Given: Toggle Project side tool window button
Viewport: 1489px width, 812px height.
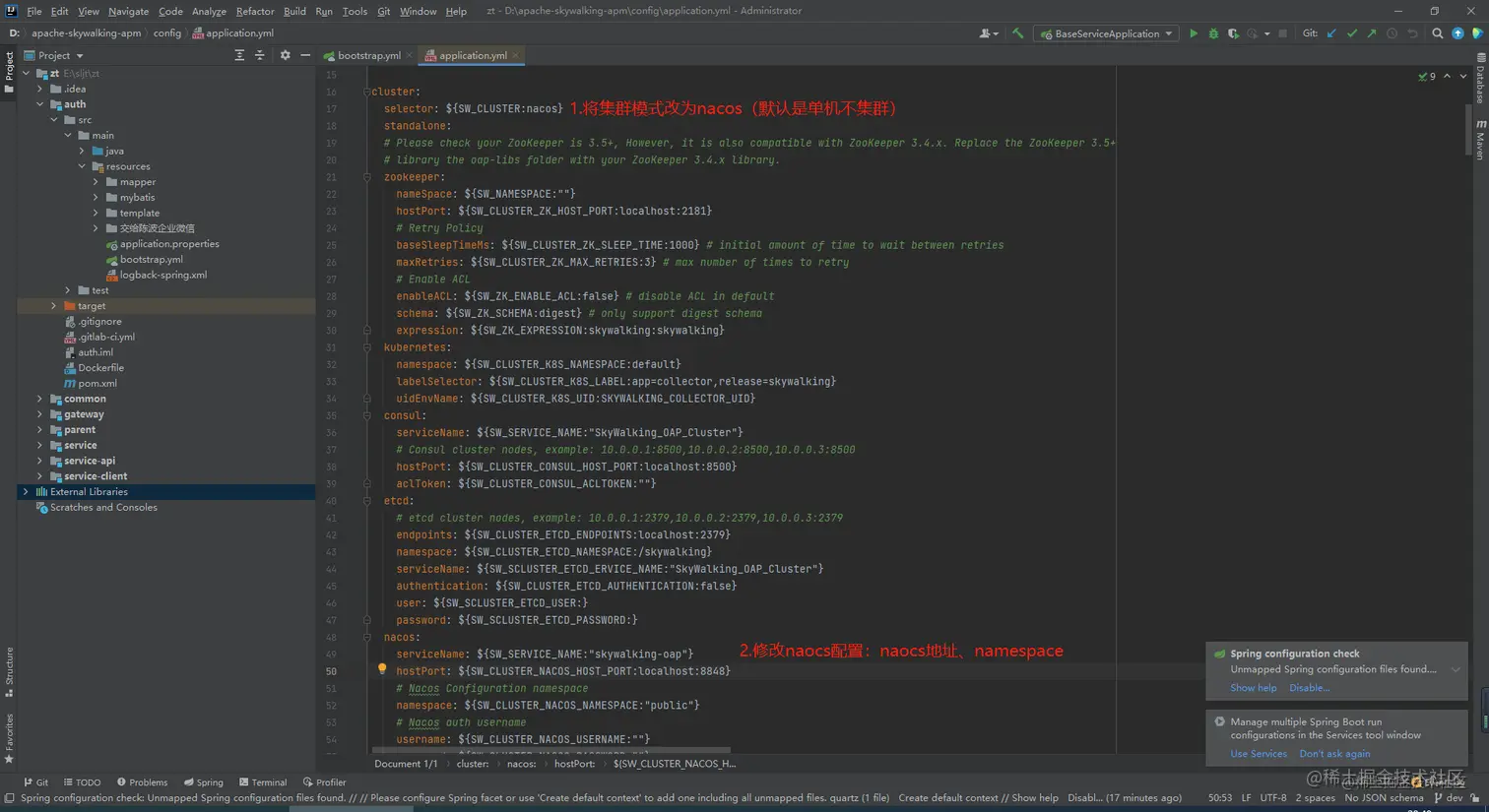Looking at the screenshot, I should (9, 74).
